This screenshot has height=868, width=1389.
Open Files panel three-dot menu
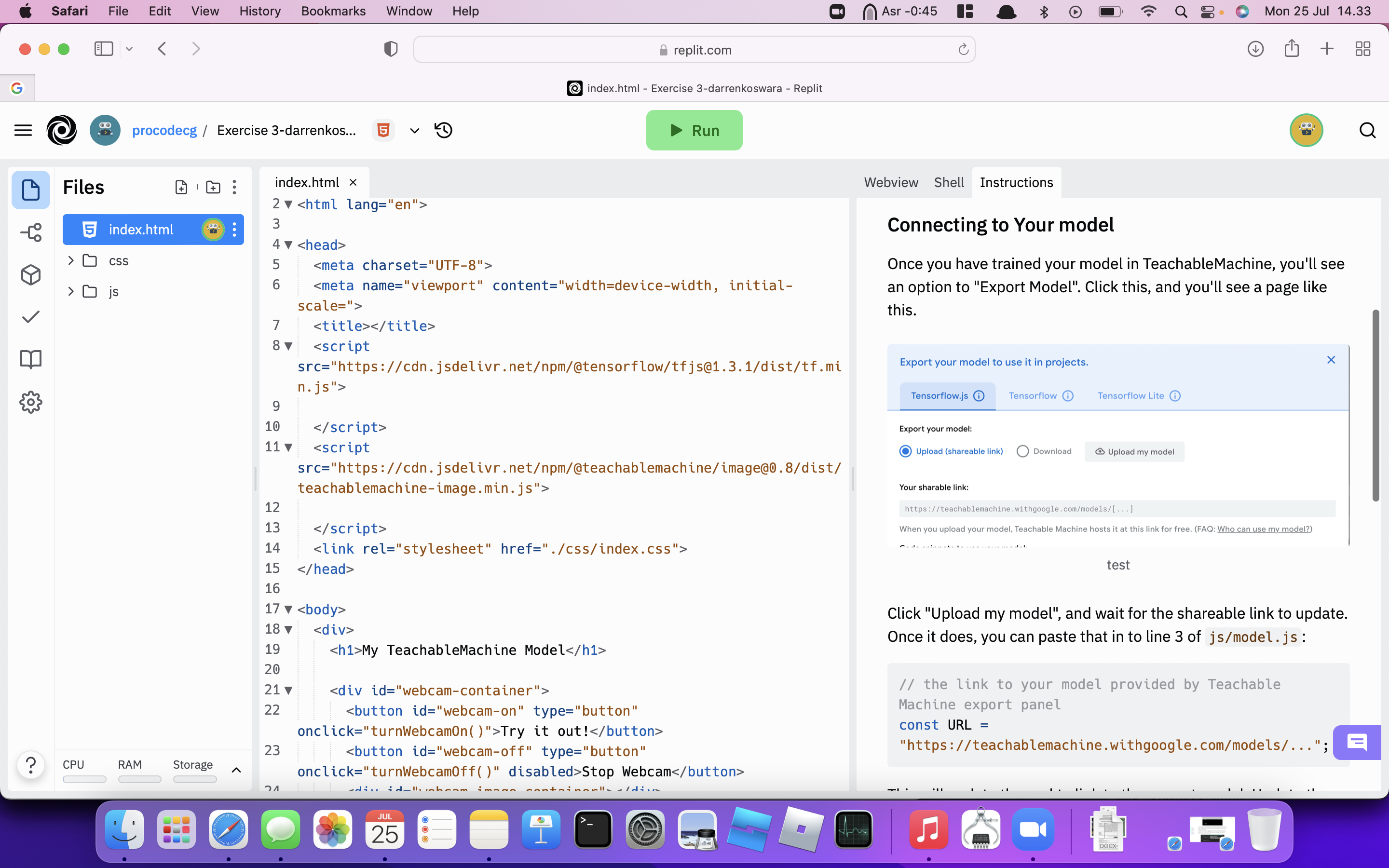pyautogui.click(x=234, y=187)
